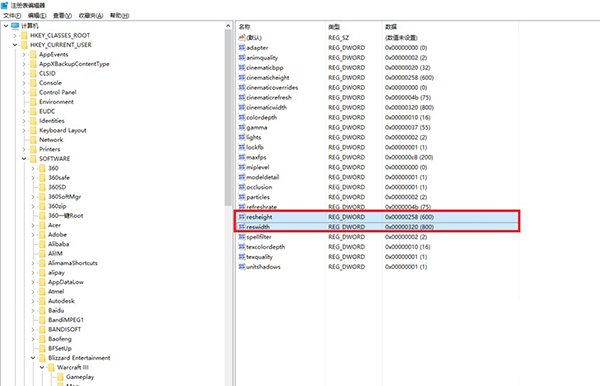The image size is (600, 386).
Task: Expand the HKEY_CLASSES_ROOT branch
Action: coord(15,35)
